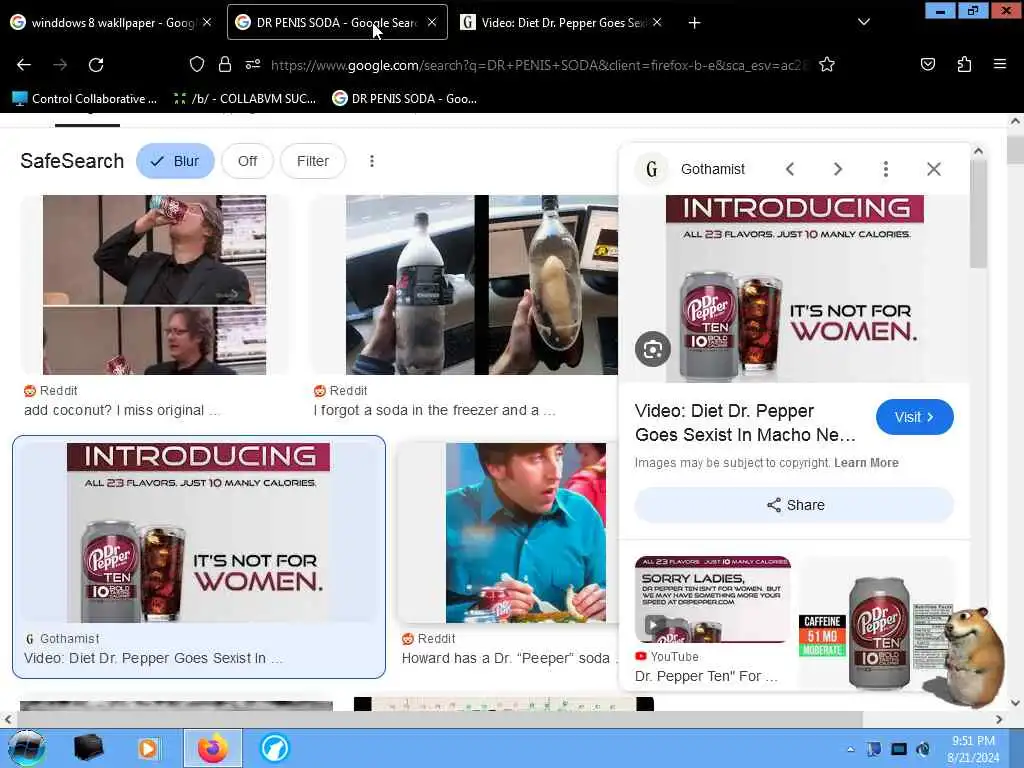Open the 'Sorry Ladies' YouTube related image
The width and height of the screenshot is (1024, 768).
[x=712, y=600]
